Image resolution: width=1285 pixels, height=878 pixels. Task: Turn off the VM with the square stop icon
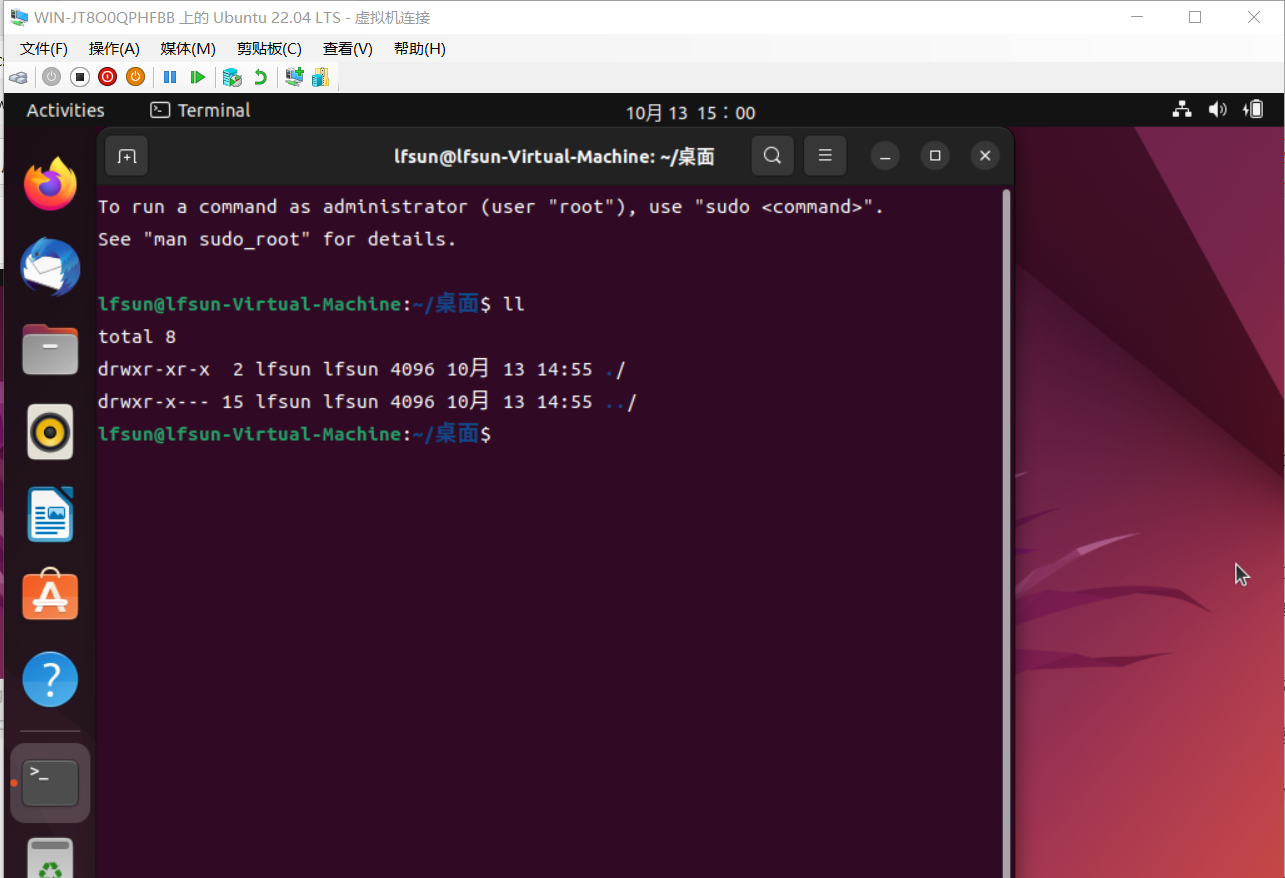coord(80,77)
